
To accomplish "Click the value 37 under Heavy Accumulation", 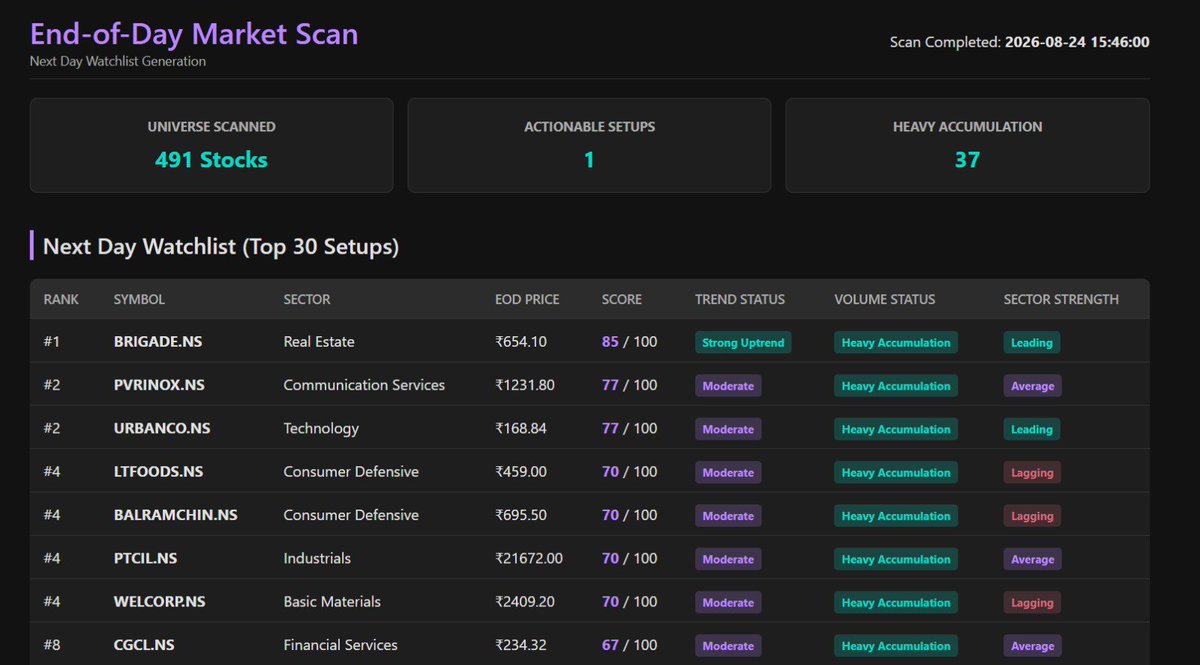I will pos(967,160).
